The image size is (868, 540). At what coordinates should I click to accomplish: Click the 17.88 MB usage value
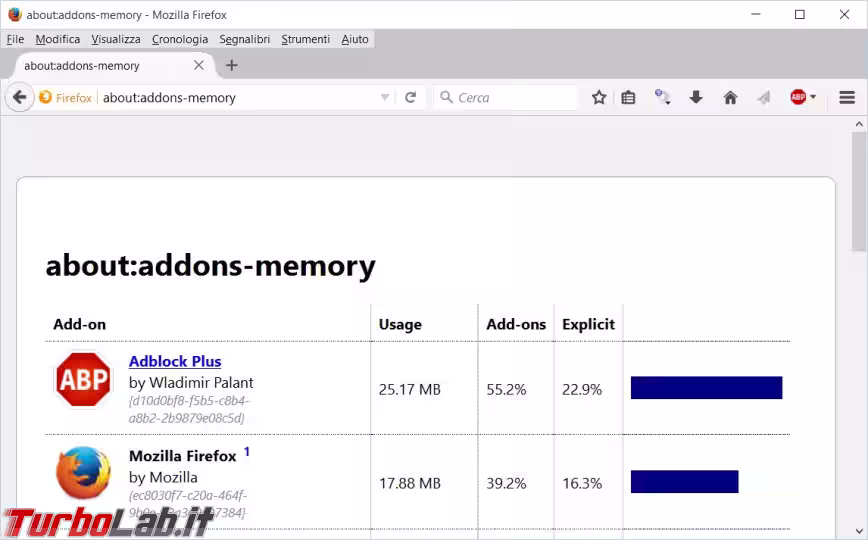coord(410,483)
